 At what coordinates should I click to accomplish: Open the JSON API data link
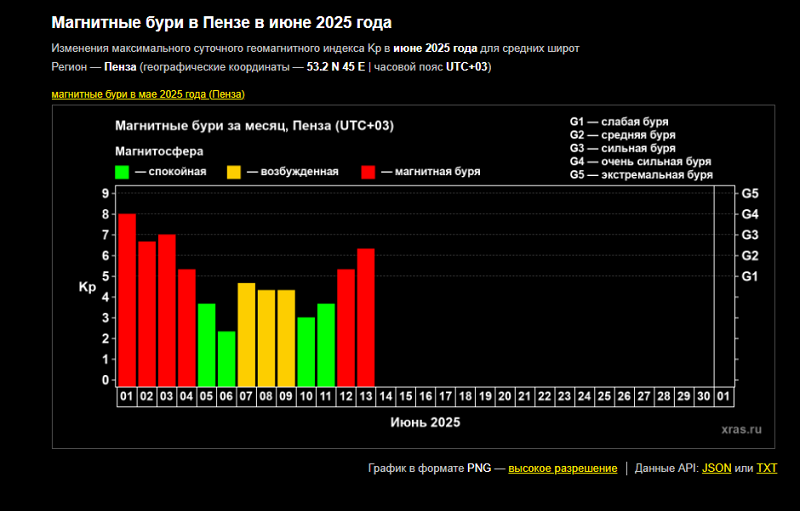pyautogui.click(x=716, y=468)
